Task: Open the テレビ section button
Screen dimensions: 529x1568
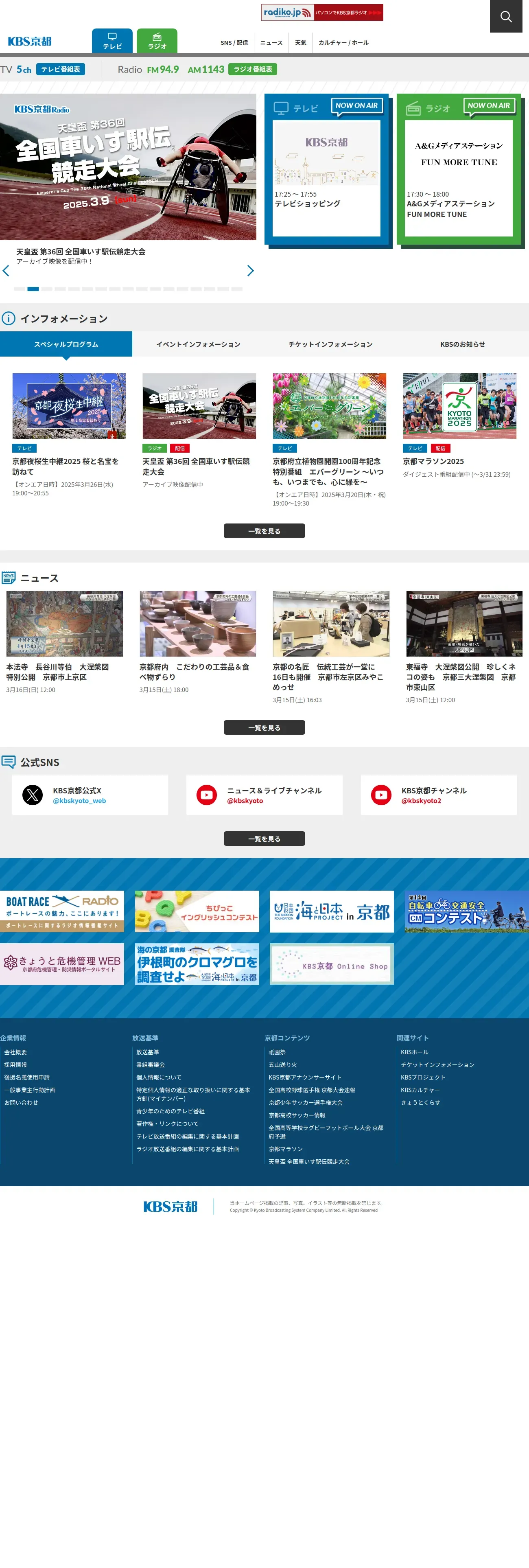Action: click(112, 41)
